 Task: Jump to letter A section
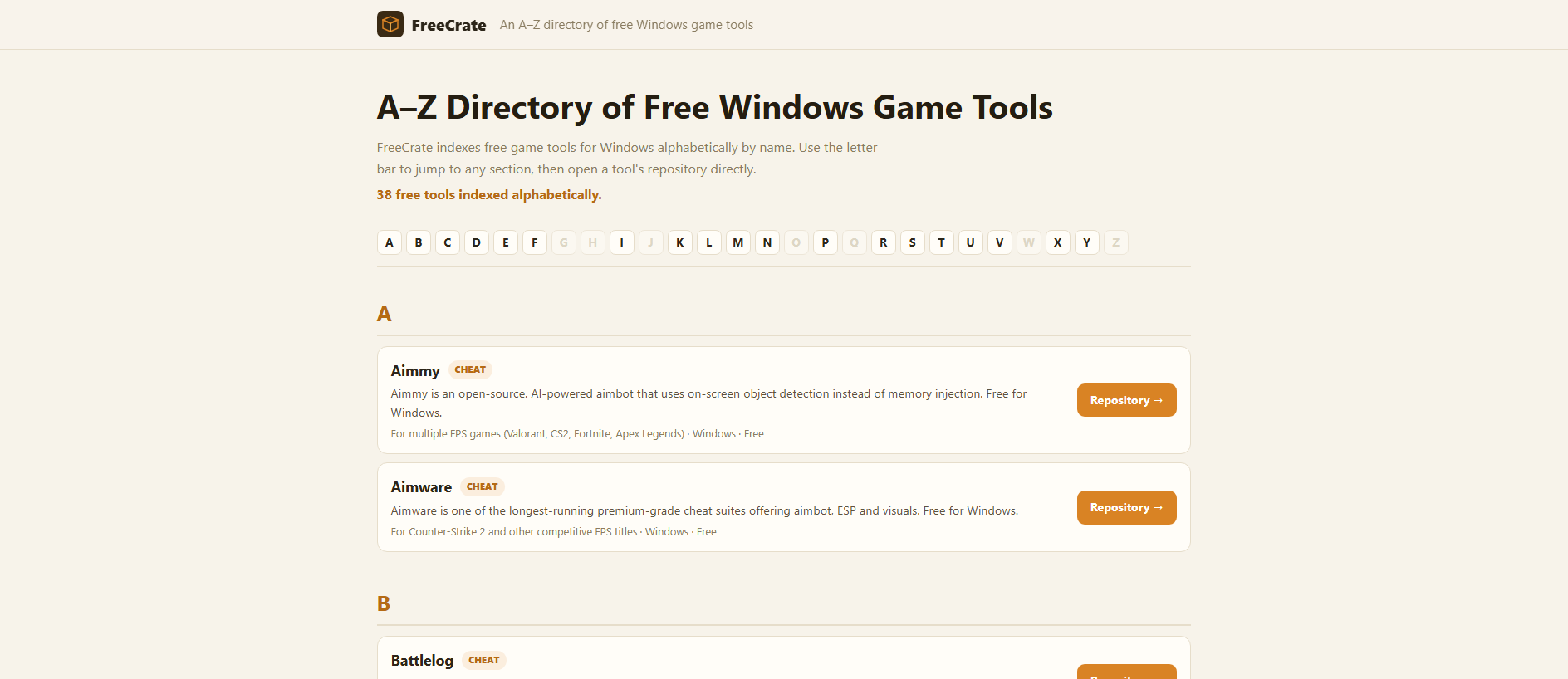coord(390,242)
